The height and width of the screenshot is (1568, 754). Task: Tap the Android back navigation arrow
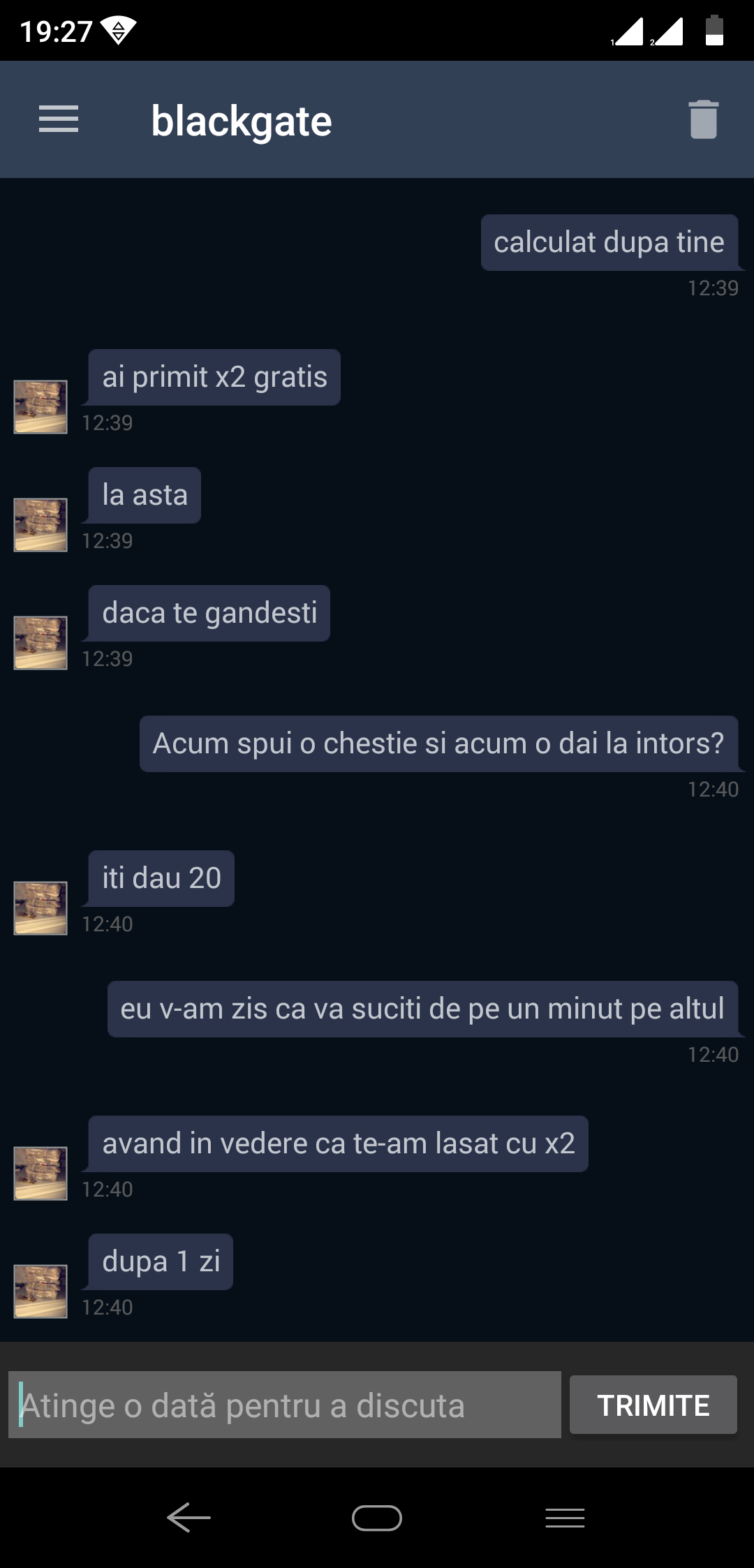pyautogui.click(x=188, y=1517)
